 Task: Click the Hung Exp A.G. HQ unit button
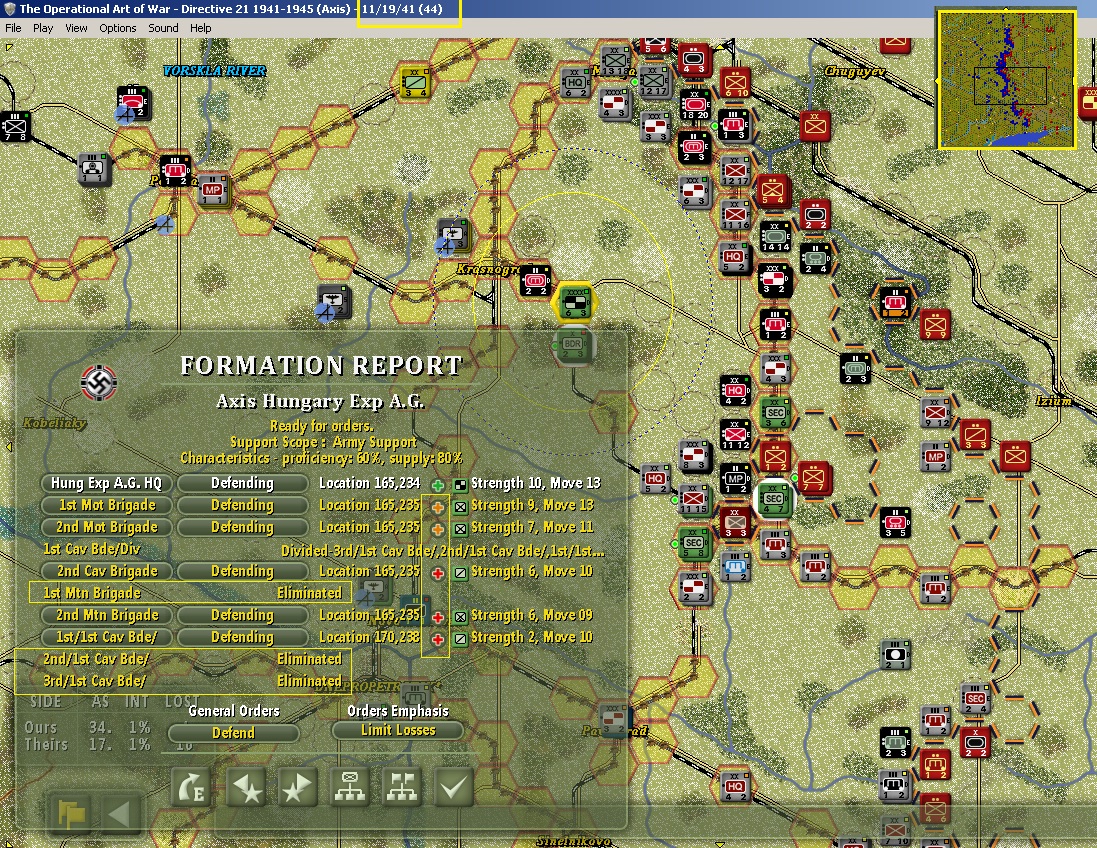(x=106, y=483)
